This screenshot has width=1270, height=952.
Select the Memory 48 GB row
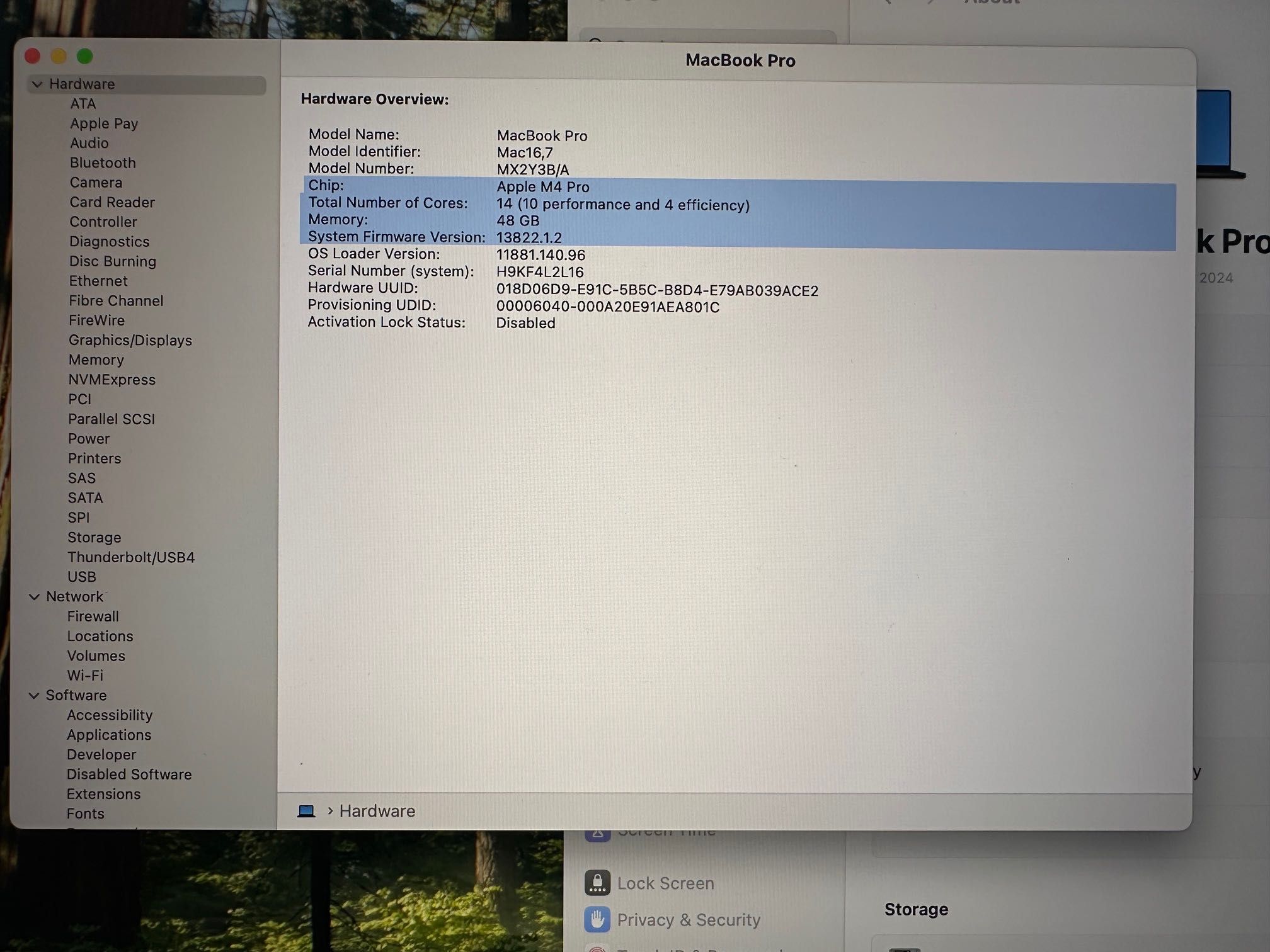click(x=738, y=220)
